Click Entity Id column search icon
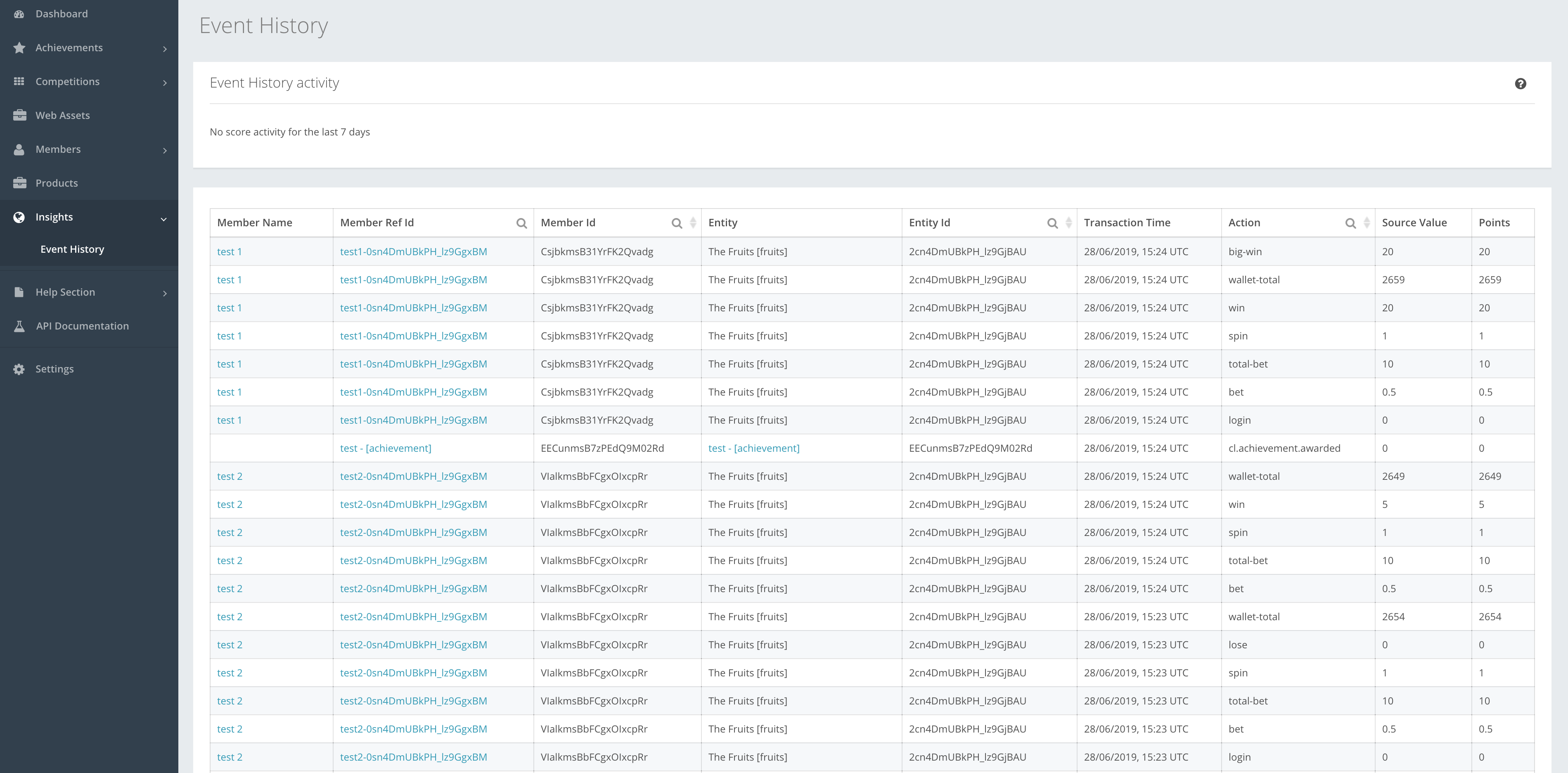Screen dimensions: 1568x773 pyautogui.click(x=1052, y=223)
